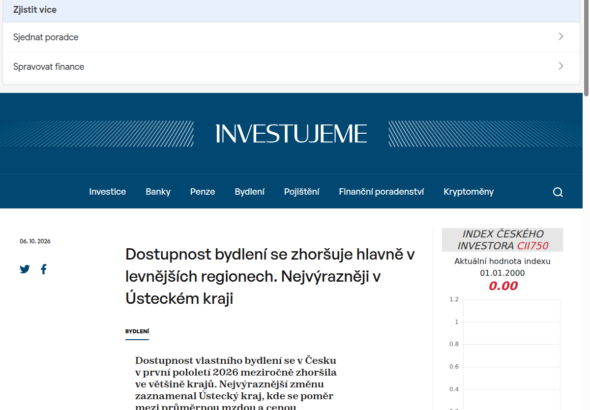
Task: Open the Pojištění menu item
Action: (302, 192)
